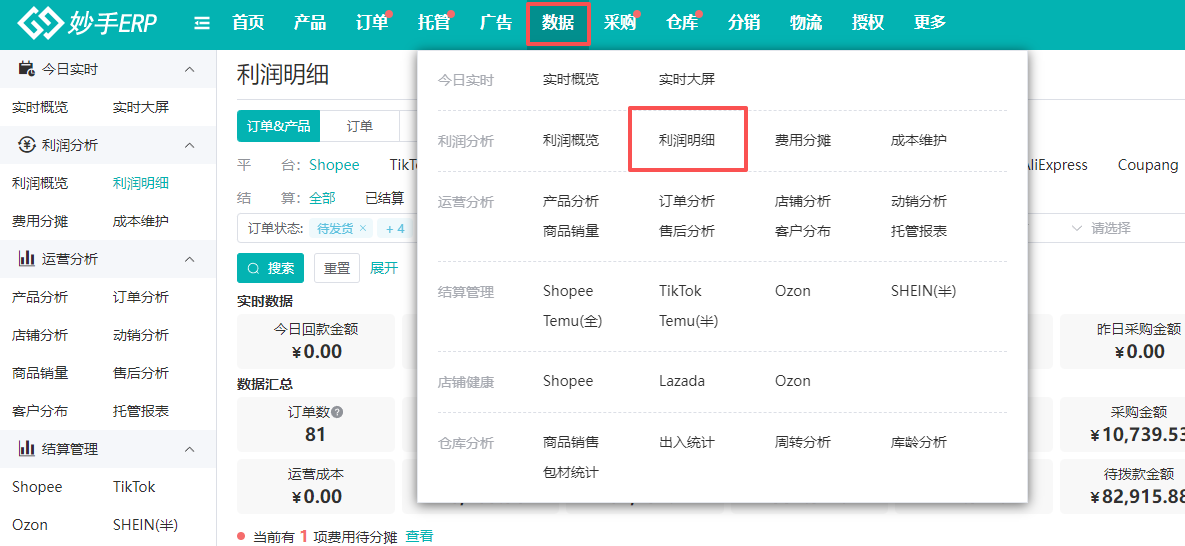Click the help icon beside 订单数
The image size is (1185, 546).
337,413
